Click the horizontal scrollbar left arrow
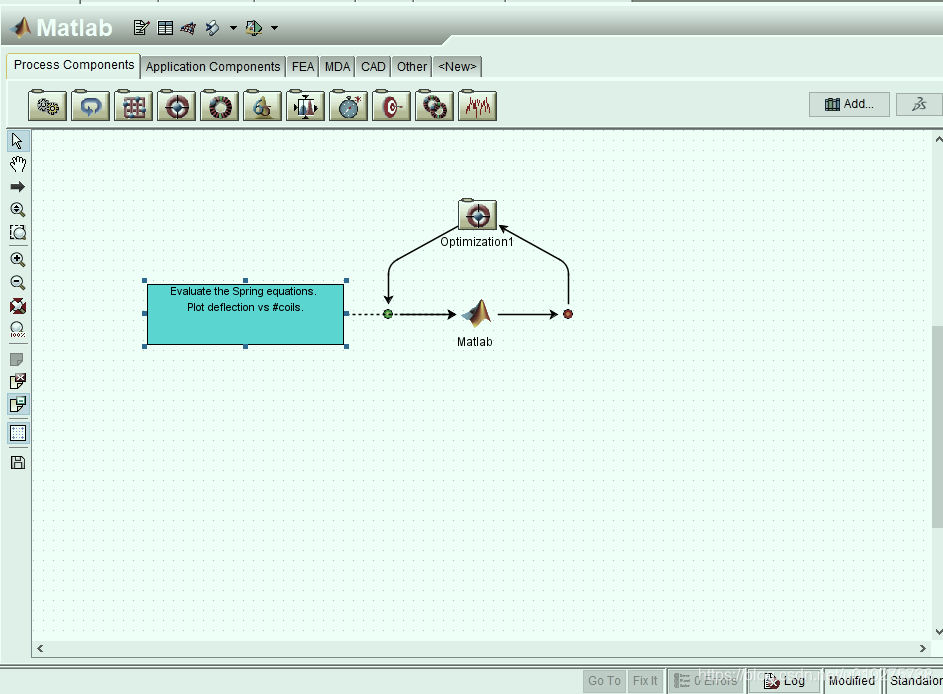The image size is (943, 694). click(40, 648)
